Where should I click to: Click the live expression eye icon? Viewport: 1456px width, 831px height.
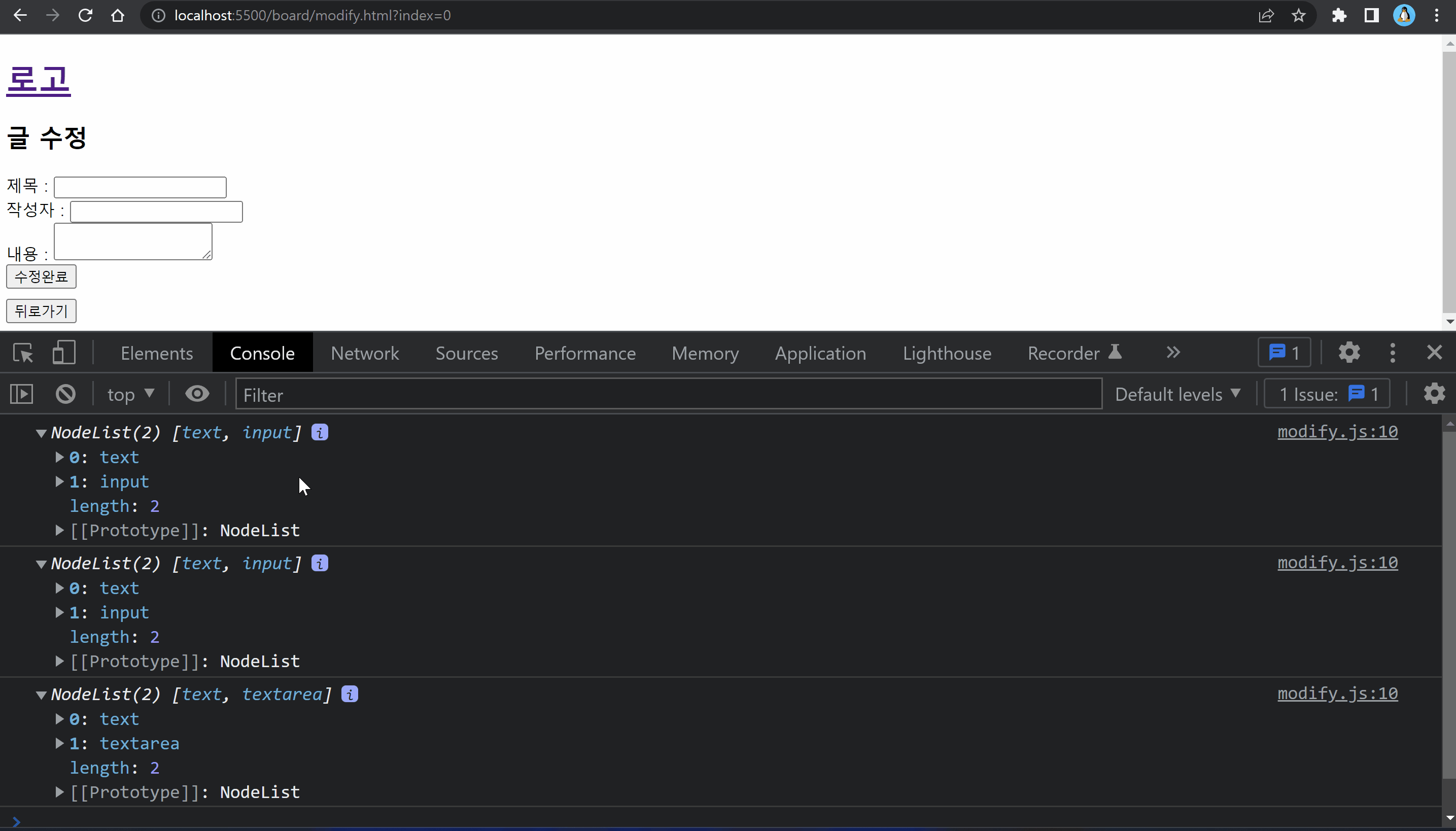coord(197,394)
